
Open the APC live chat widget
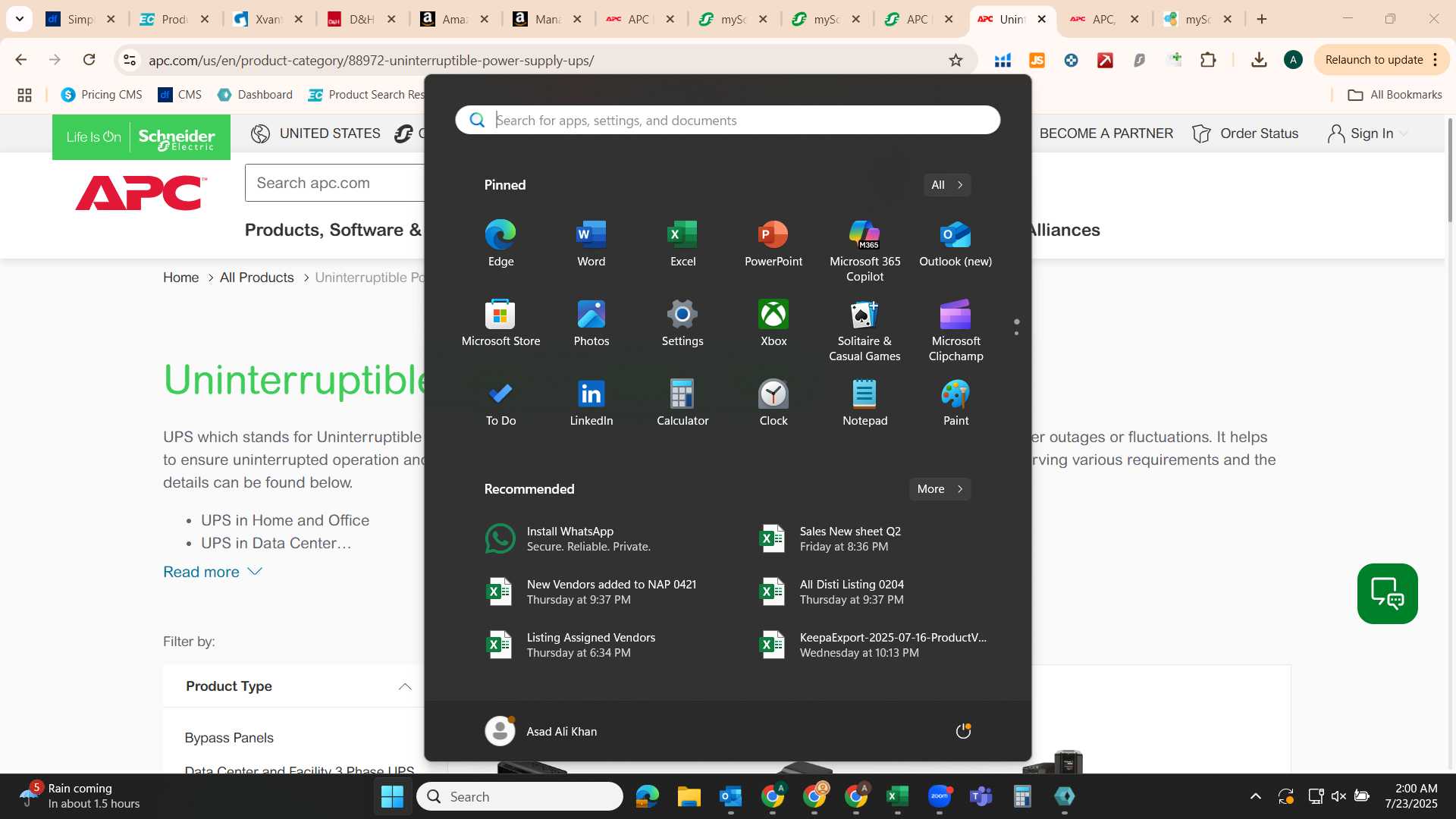pos(1387,594)
